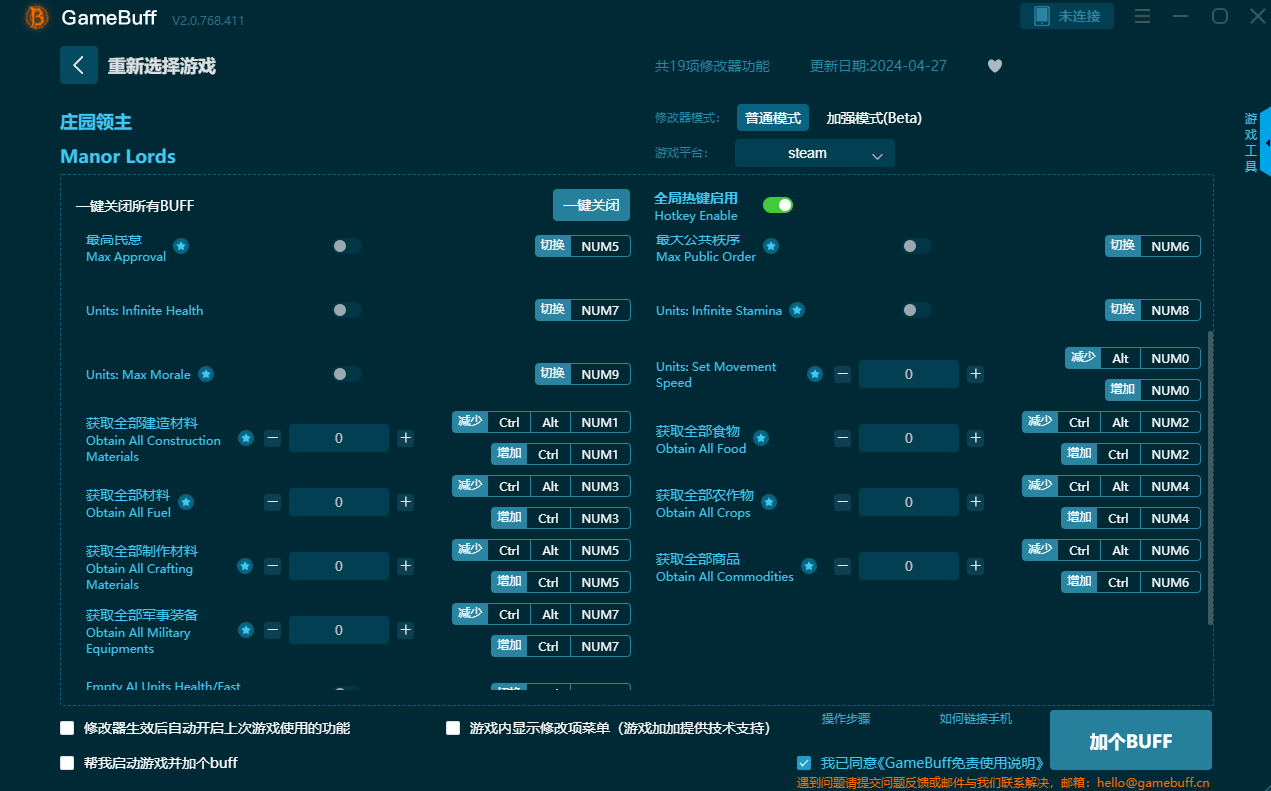Viewport: 1271px width, 791px height.
Task: Click the 加个BUFF button
Action: pos(1131,742)
